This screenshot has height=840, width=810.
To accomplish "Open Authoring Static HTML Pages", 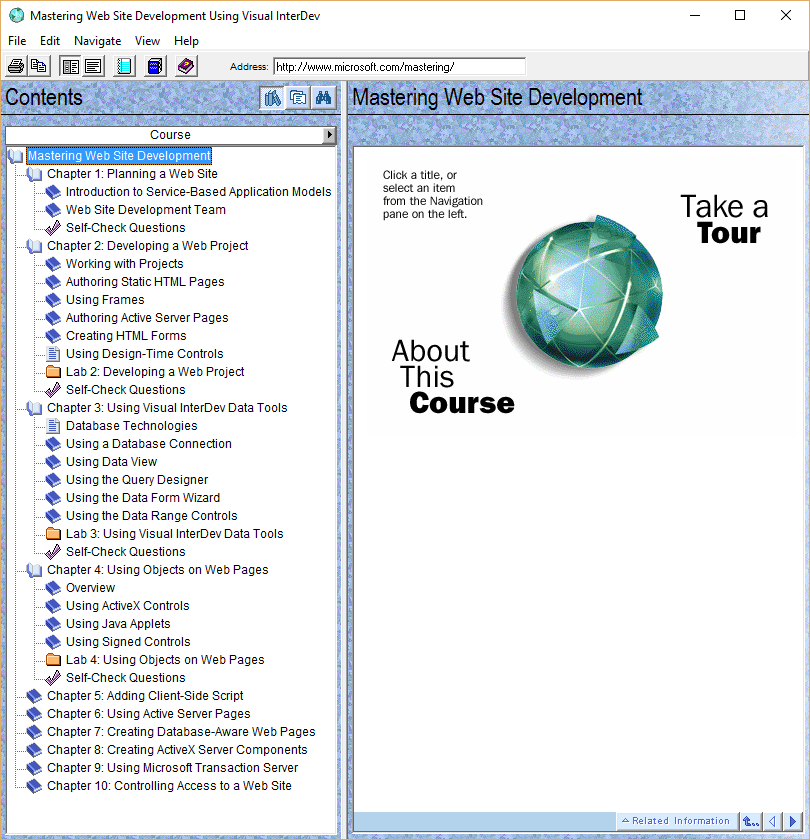I will [145, 282].
